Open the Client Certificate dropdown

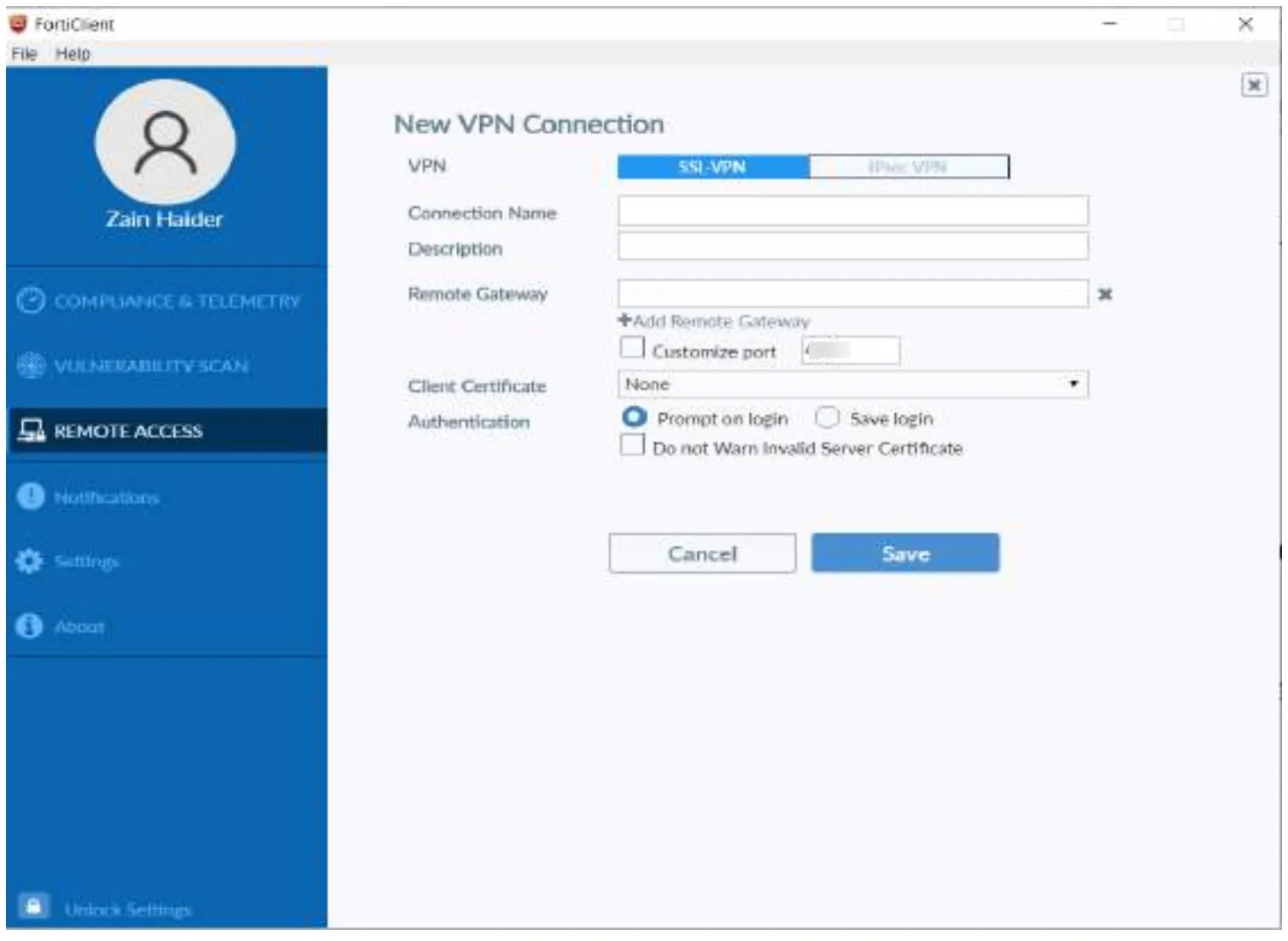(852, 384)
